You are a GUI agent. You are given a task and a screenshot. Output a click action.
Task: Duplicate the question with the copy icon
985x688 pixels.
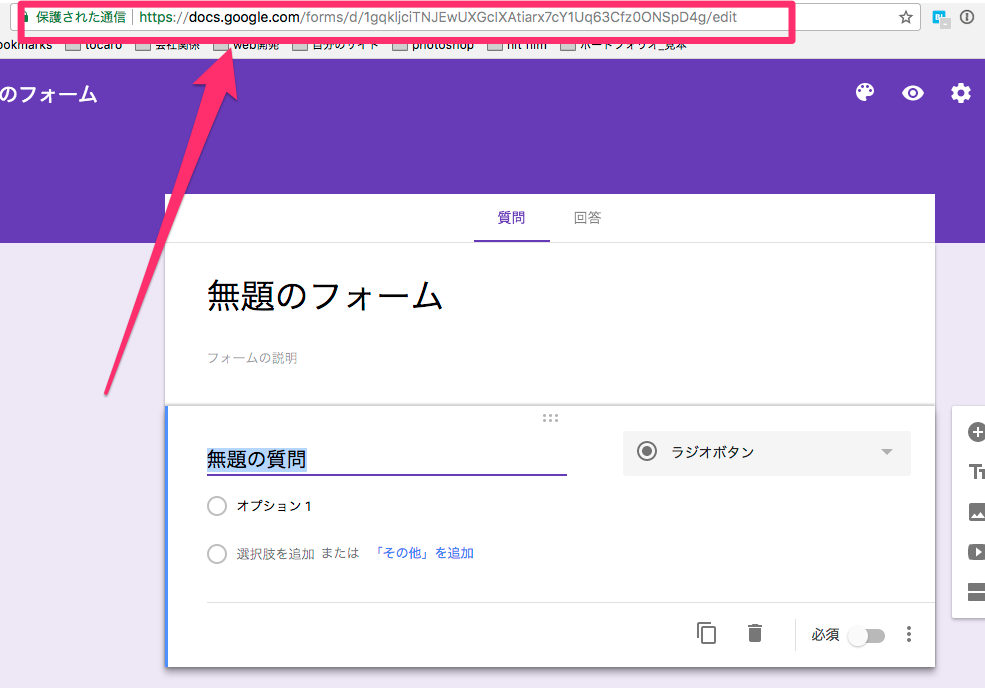click(707, 633)
